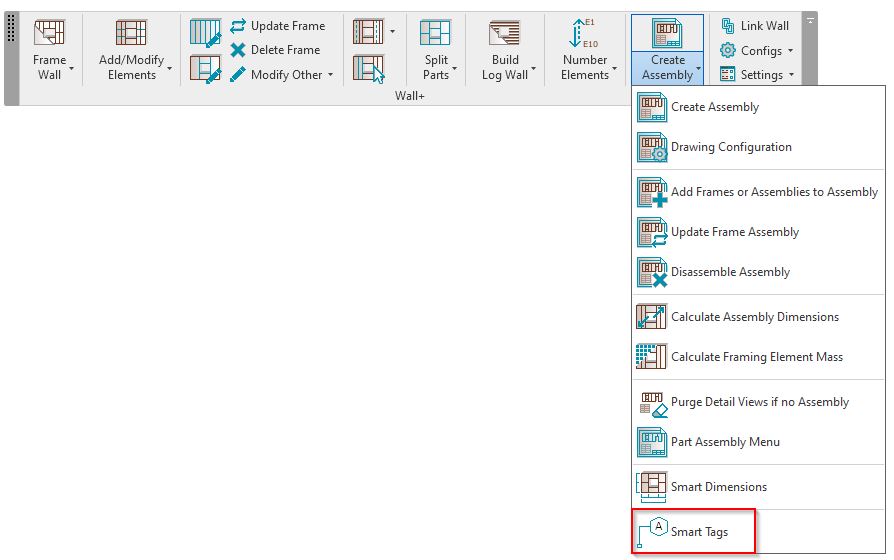The image size is (894, 560).
Task: Expand the Settings dropdown arrow
Action: (791, 75)
